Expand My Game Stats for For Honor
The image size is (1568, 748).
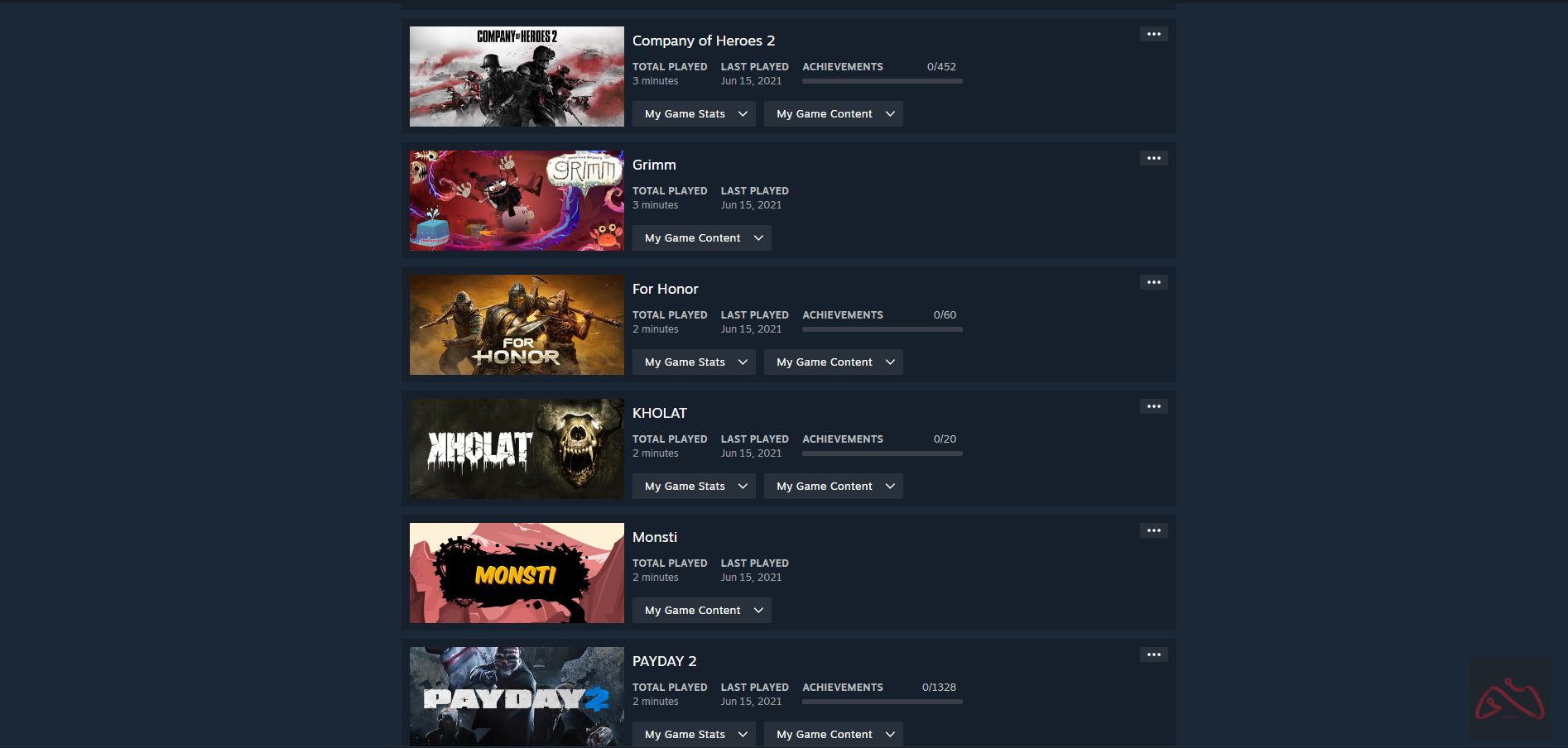[x=694, y=362]
